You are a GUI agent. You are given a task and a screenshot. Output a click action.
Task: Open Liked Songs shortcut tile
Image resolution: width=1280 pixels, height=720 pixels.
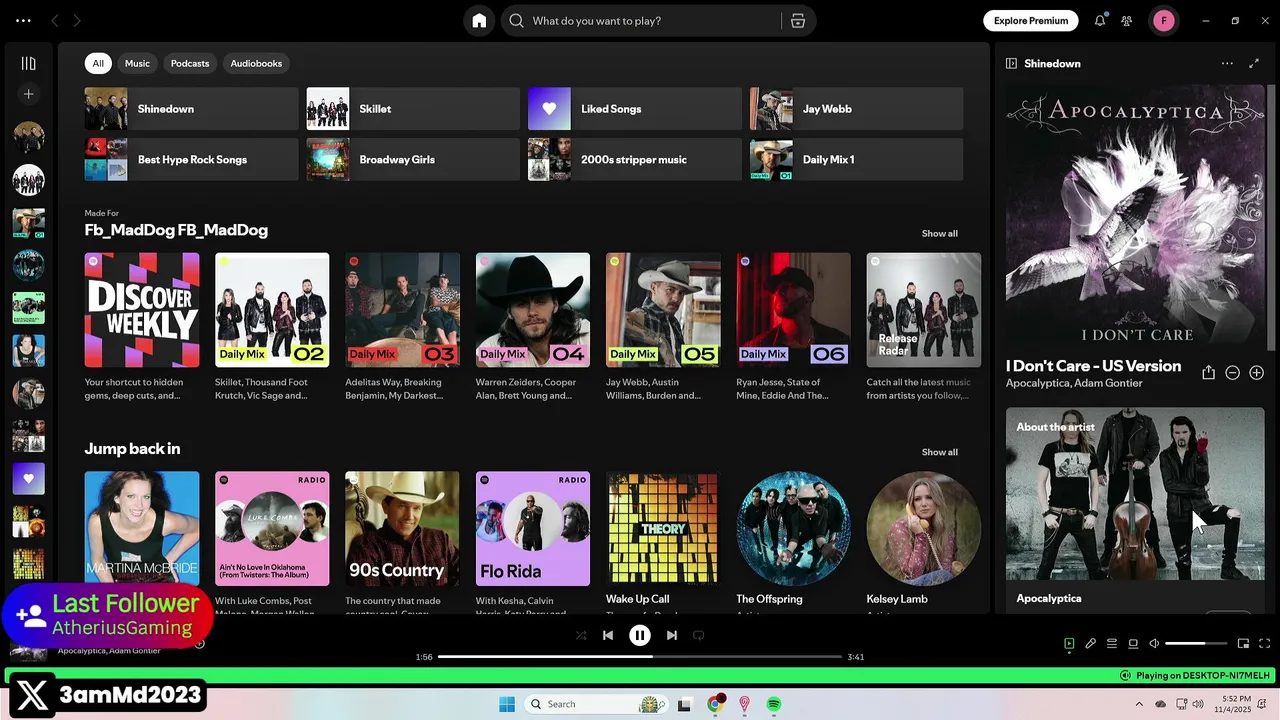[635, 109]
